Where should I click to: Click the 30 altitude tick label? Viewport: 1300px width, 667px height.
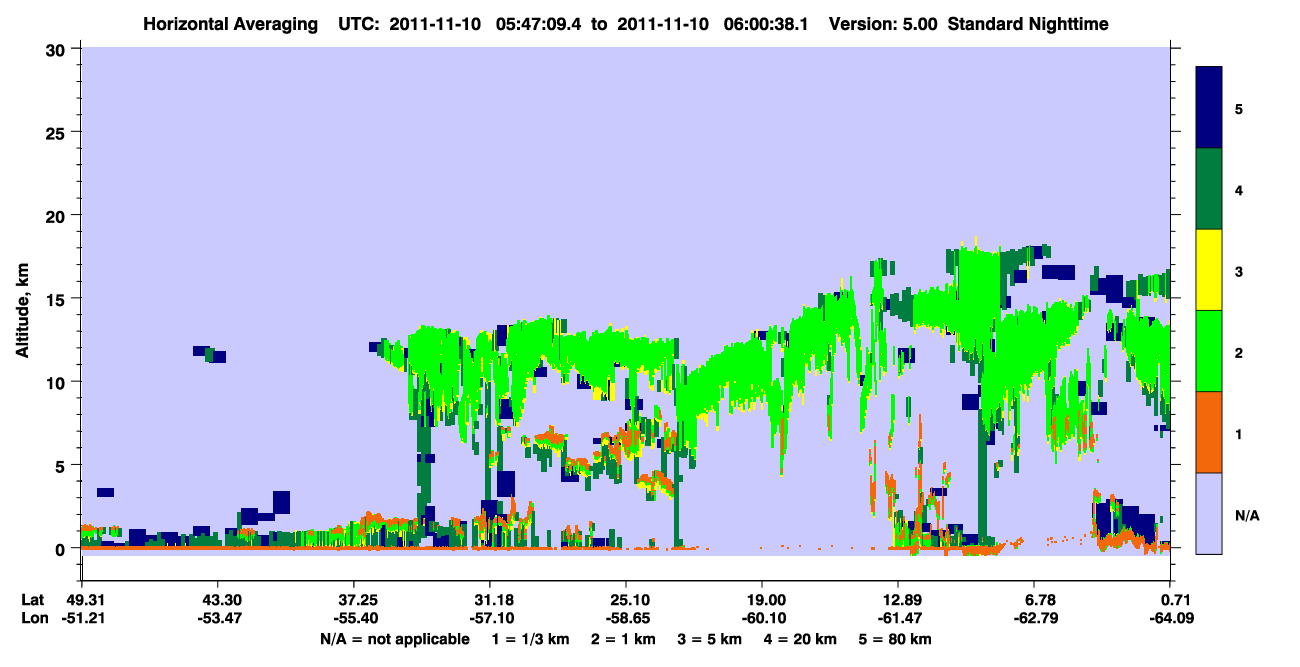tap(58, 49)
